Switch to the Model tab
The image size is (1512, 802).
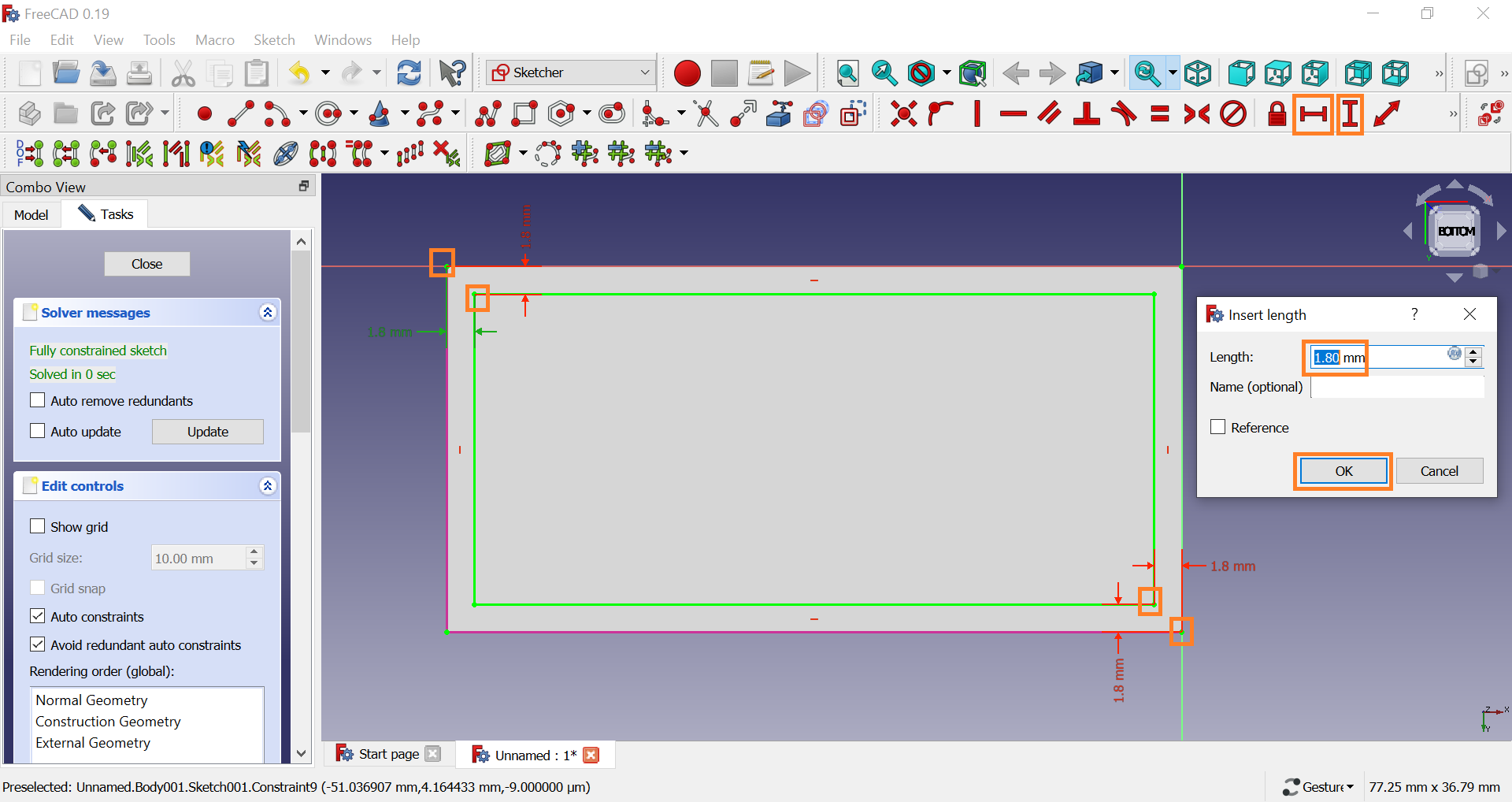point(31,214)
